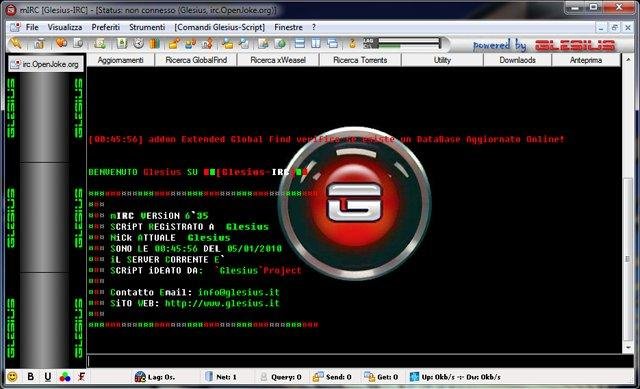Click the Connect lightning bolt toolbar icon

[x=16, y=43]
